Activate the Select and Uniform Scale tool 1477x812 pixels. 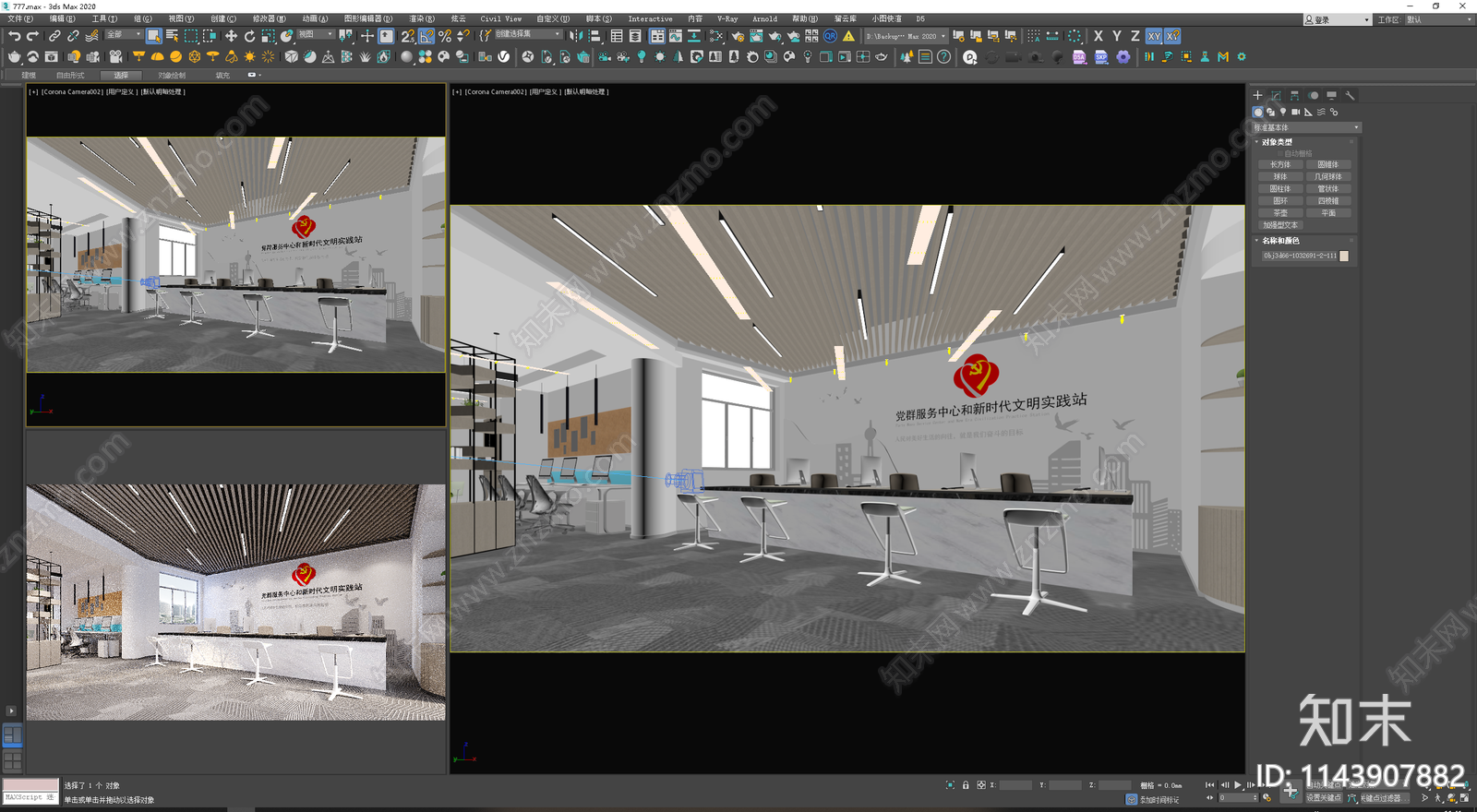268,36
